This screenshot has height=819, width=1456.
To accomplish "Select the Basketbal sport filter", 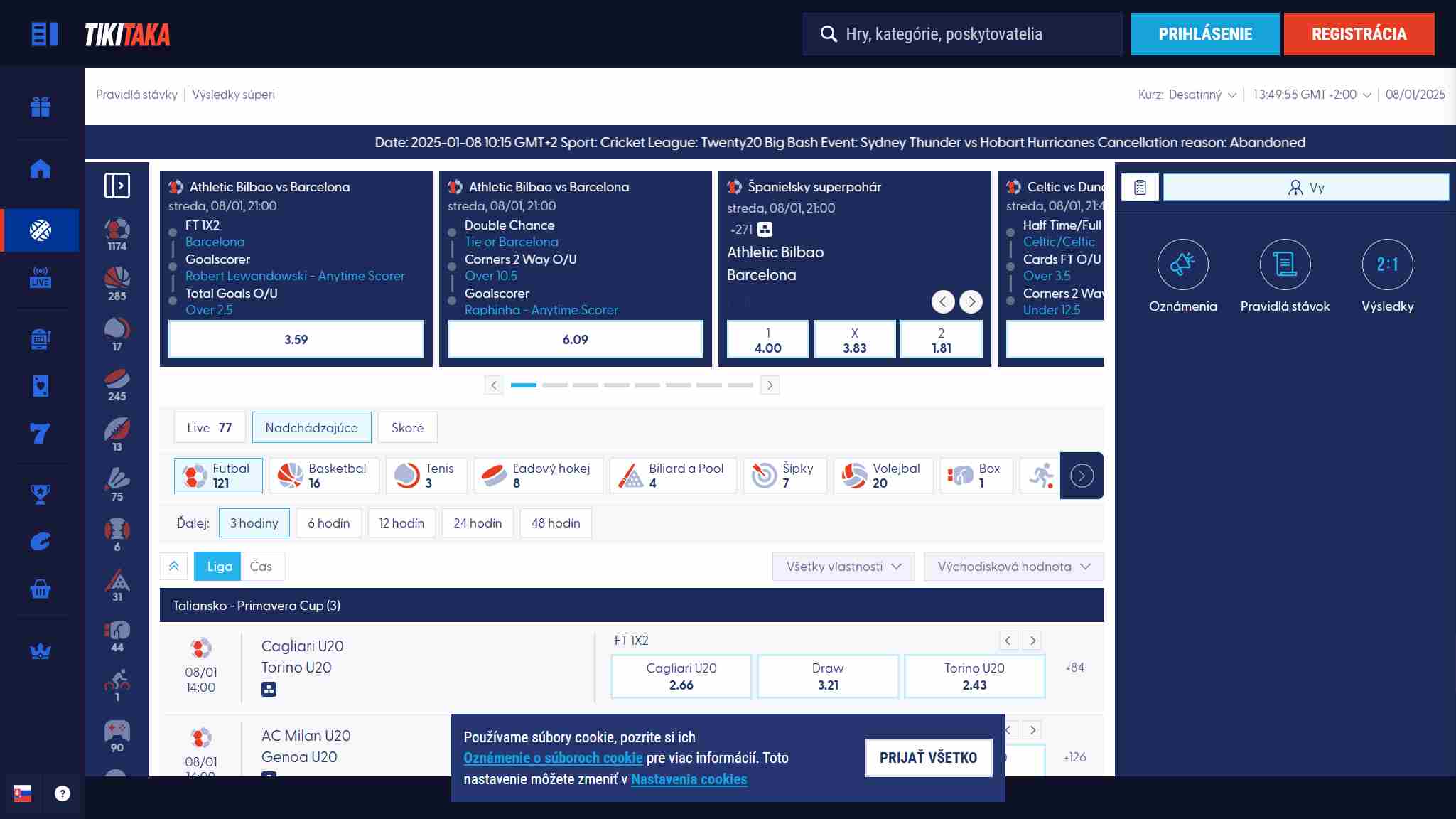I will 324,476.
